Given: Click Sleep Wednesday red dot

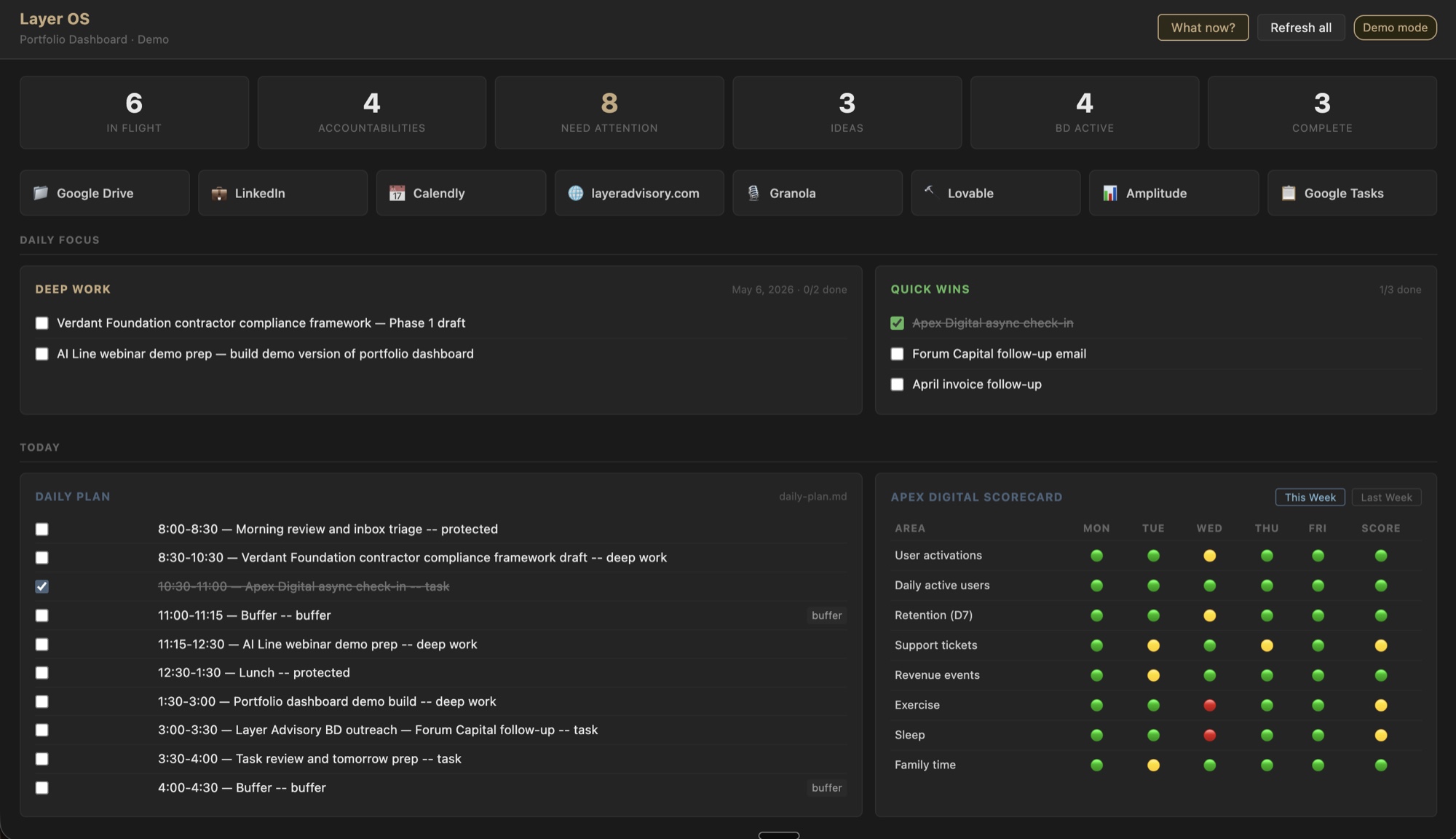Looking at the screenshot, I should pos(1209,736).
